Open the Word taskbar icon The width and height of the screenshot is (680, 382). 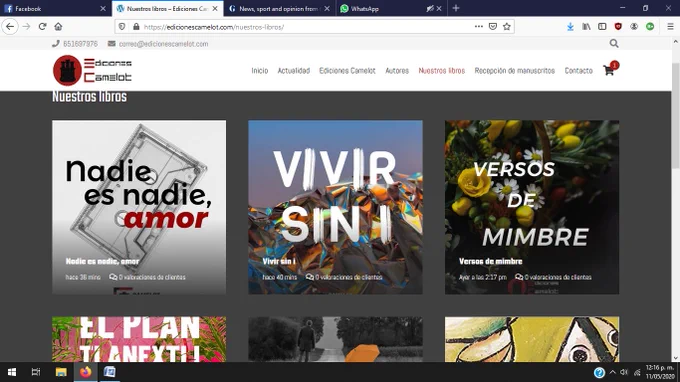point(110,372)
